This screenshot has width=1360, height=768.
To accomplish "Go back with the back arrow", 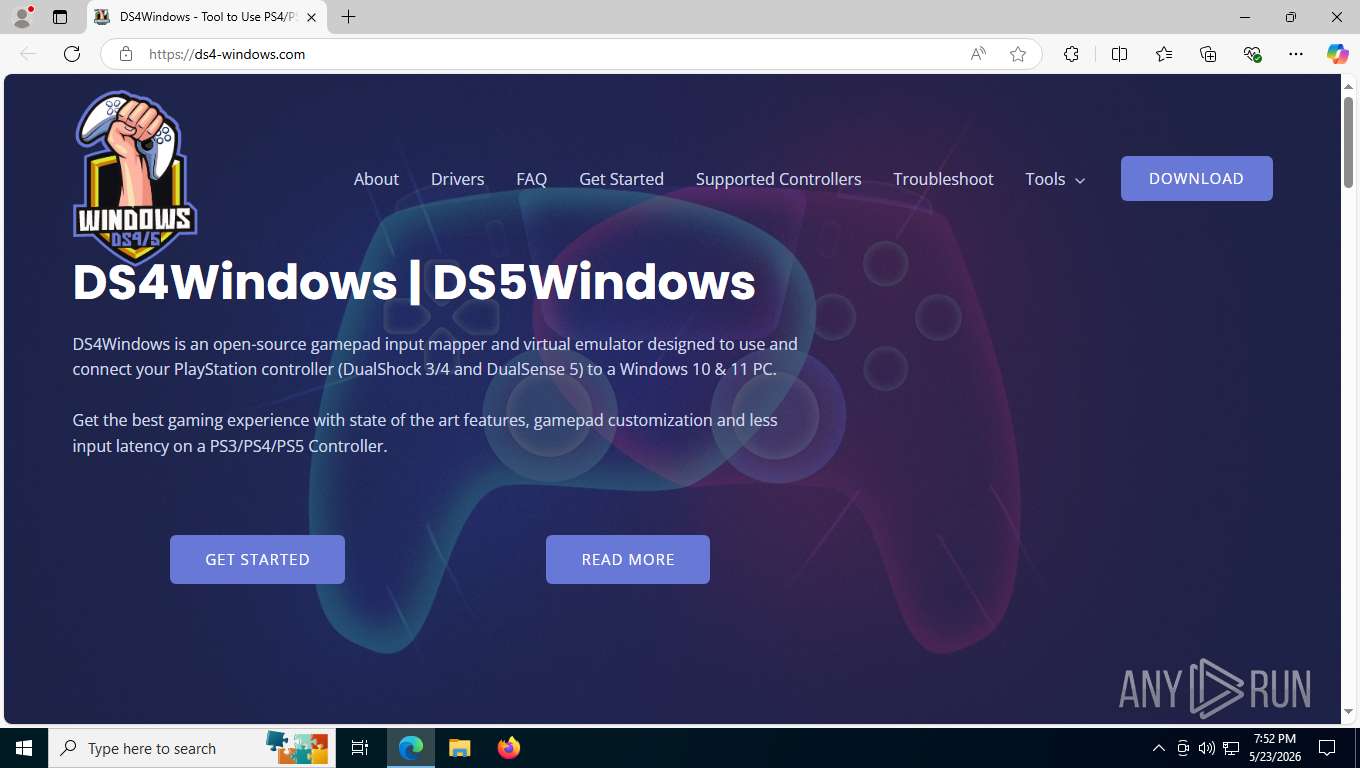I will (28, 54).
